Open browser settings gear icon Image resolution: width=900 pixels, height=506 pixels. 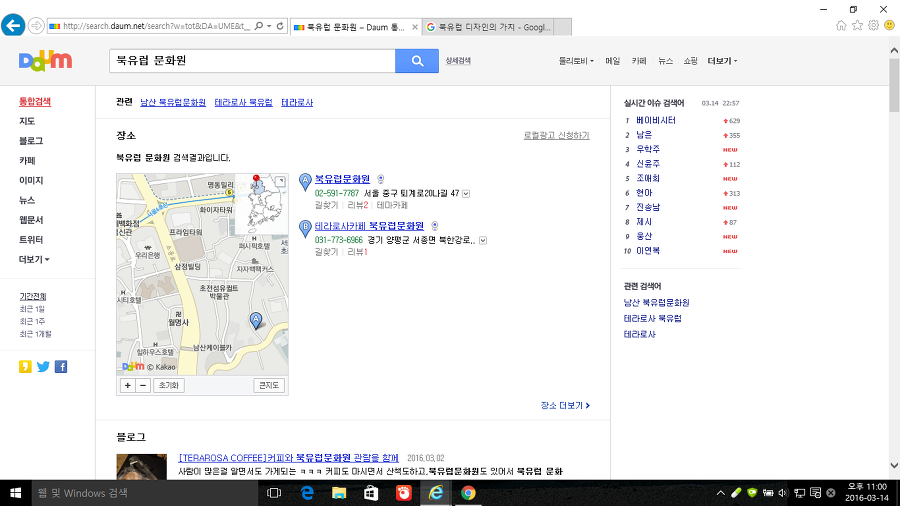pos(873,25)
